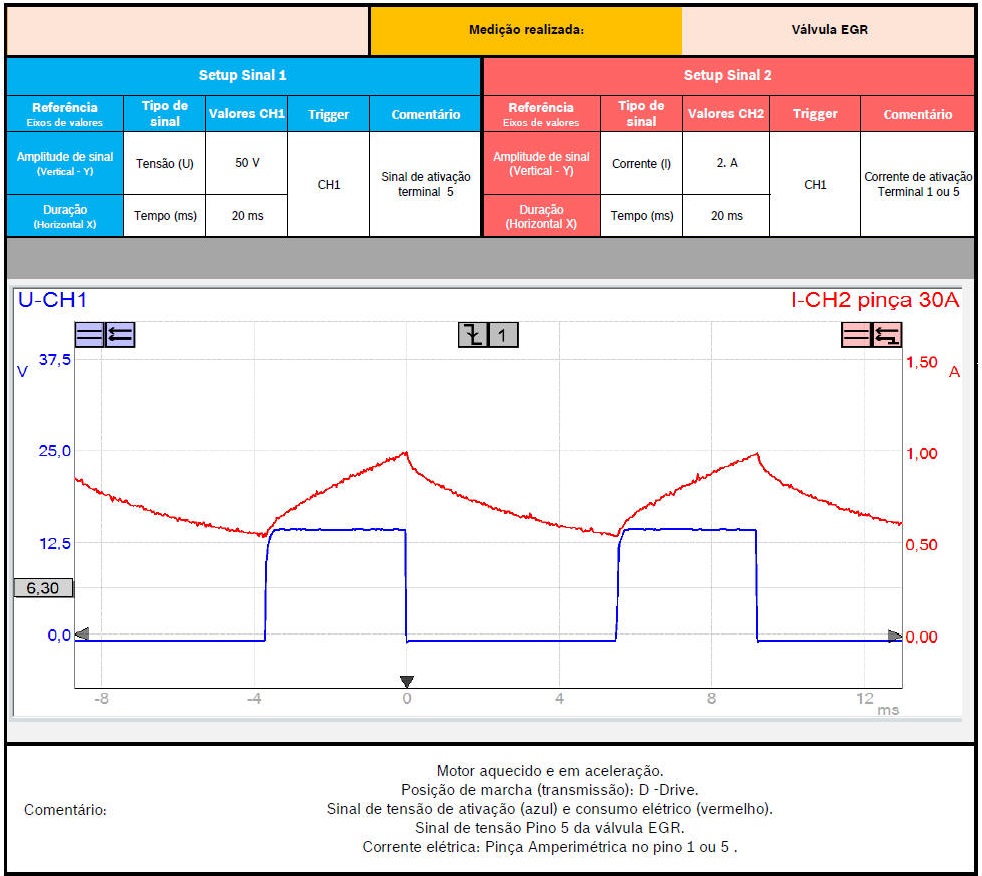Open the Setup Sinal 2 header
Screen dimensions: 982x876
click(727, 75)
